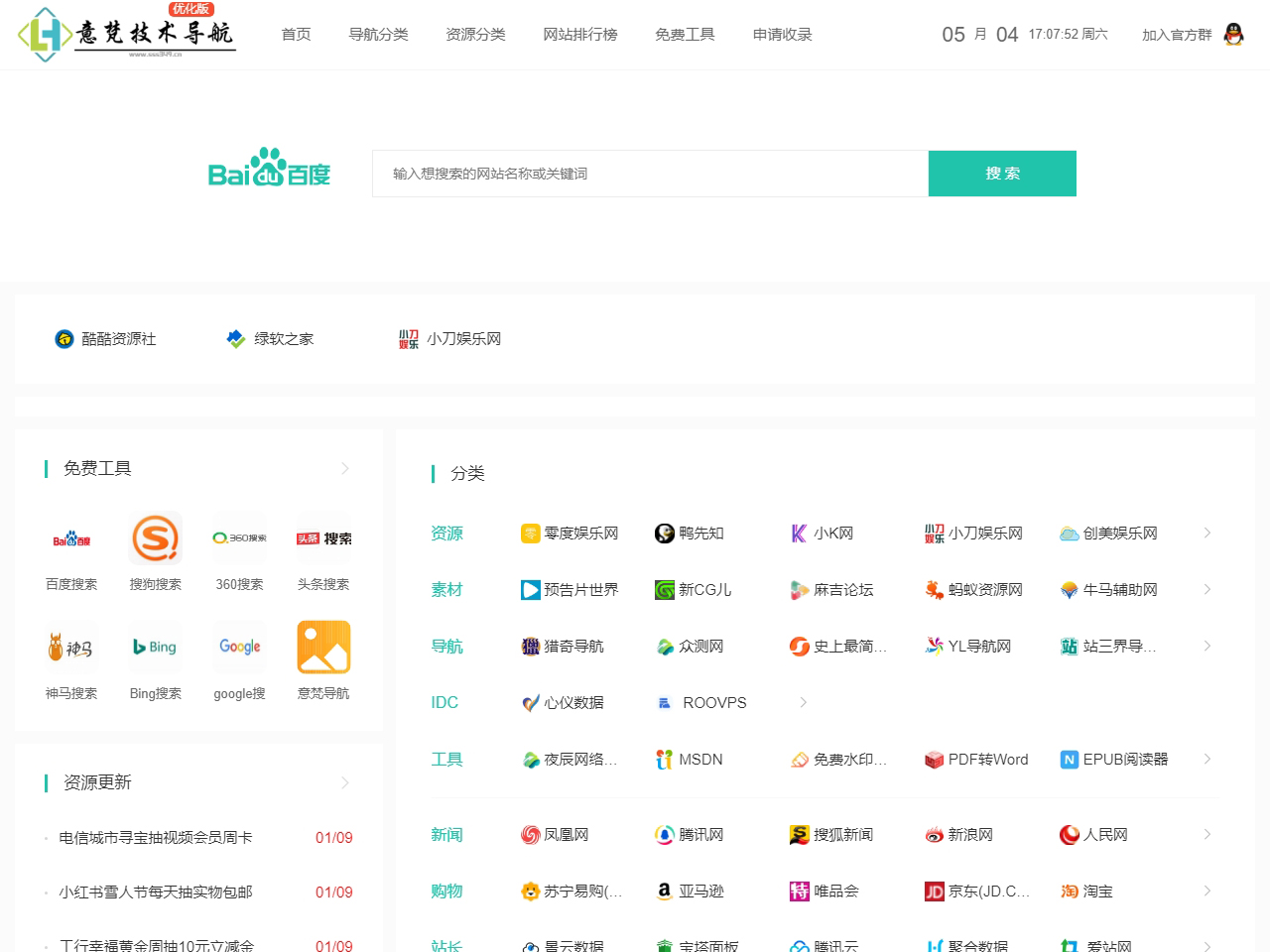
Task: Select the Baidu search engine icon
Action: point(70,538)
